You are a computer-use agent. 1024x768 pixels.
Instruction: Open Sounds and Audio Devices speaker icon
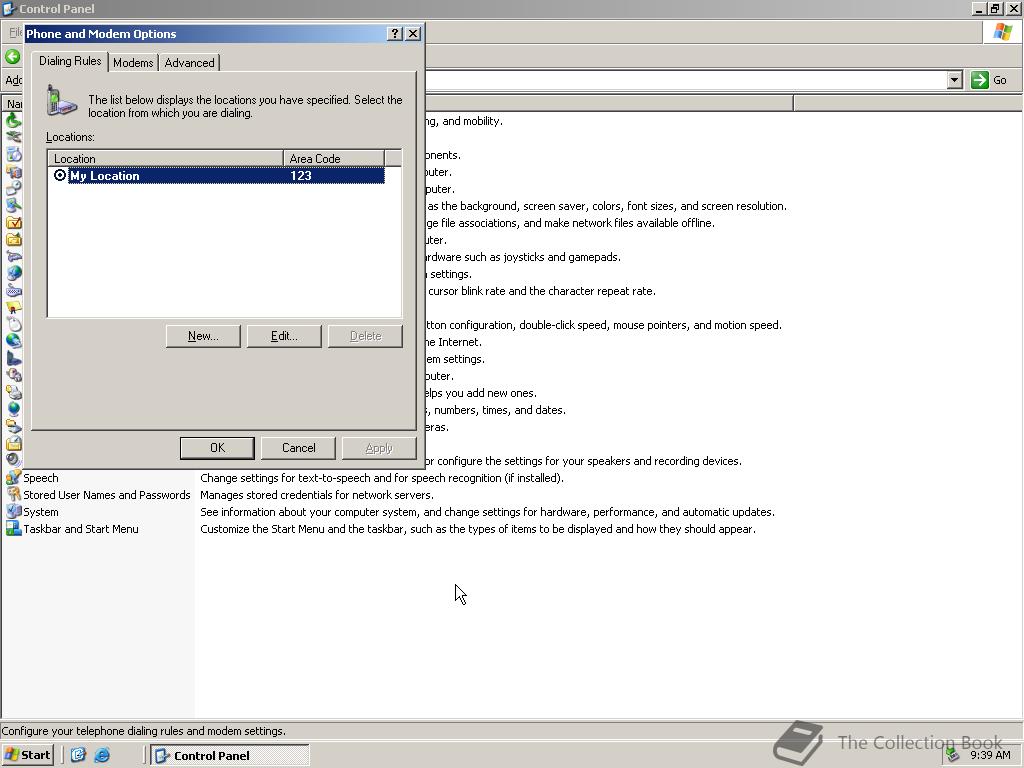[14, 460]
